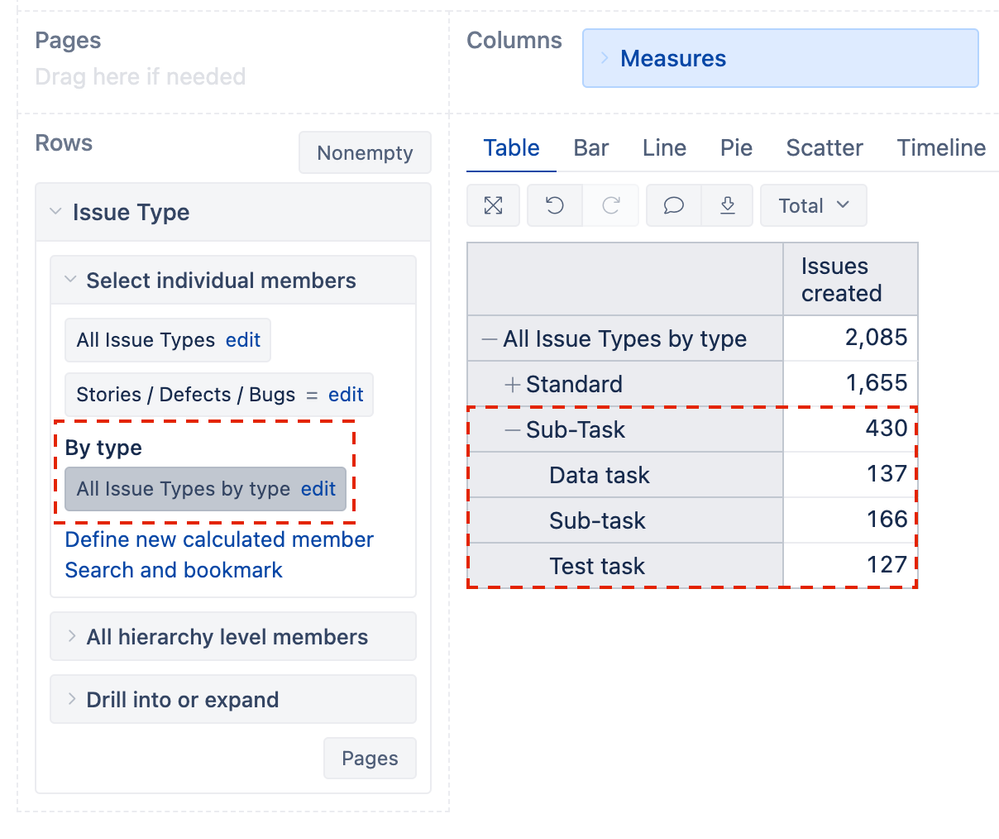The image size is (999, 839).
Task: Open the comment speech bubble icon
Action: [x=672, y=205]
